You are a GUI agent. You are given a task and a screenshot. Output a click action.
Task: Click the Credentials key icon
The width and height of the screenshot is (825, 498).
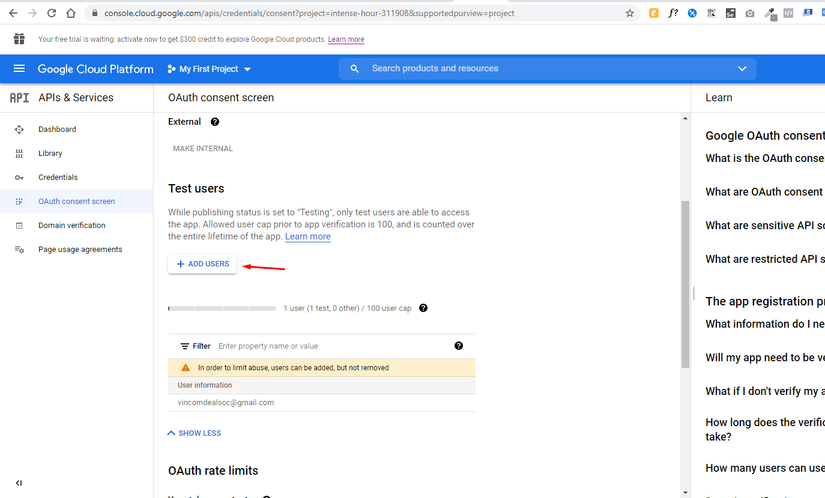pos(19,178)
